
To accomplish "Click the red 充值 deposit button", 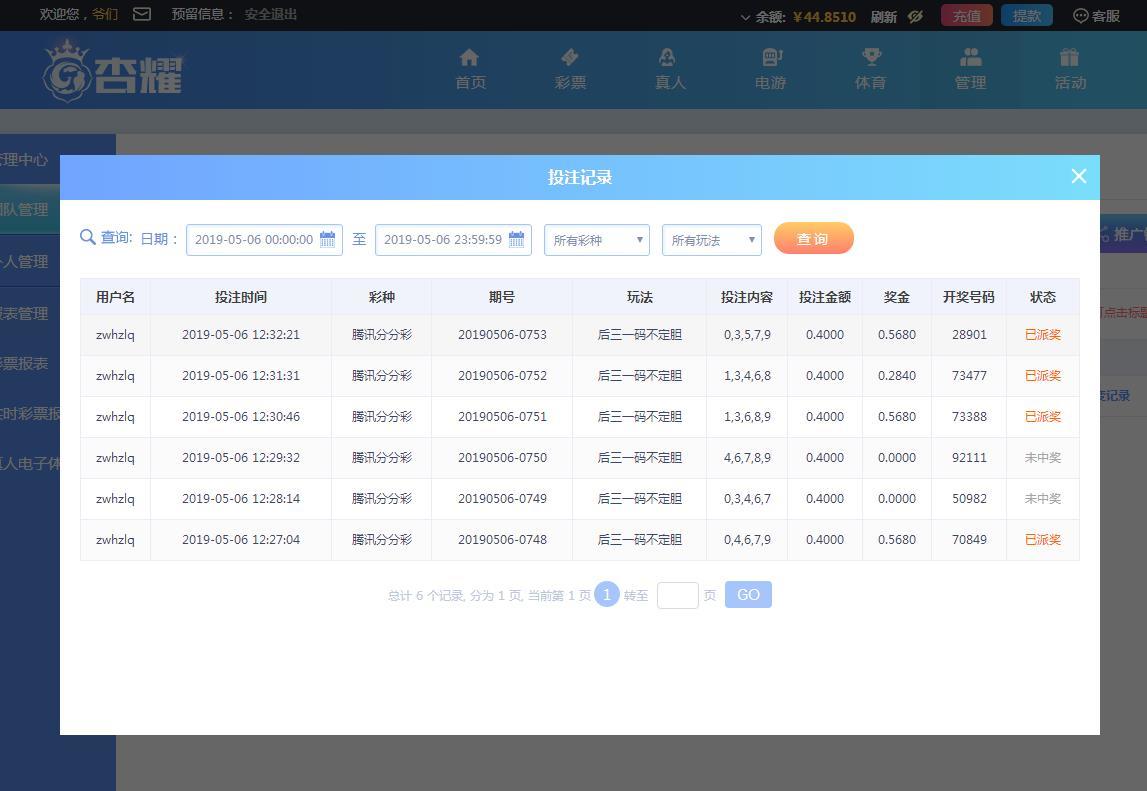I will [x=966, y=15].
